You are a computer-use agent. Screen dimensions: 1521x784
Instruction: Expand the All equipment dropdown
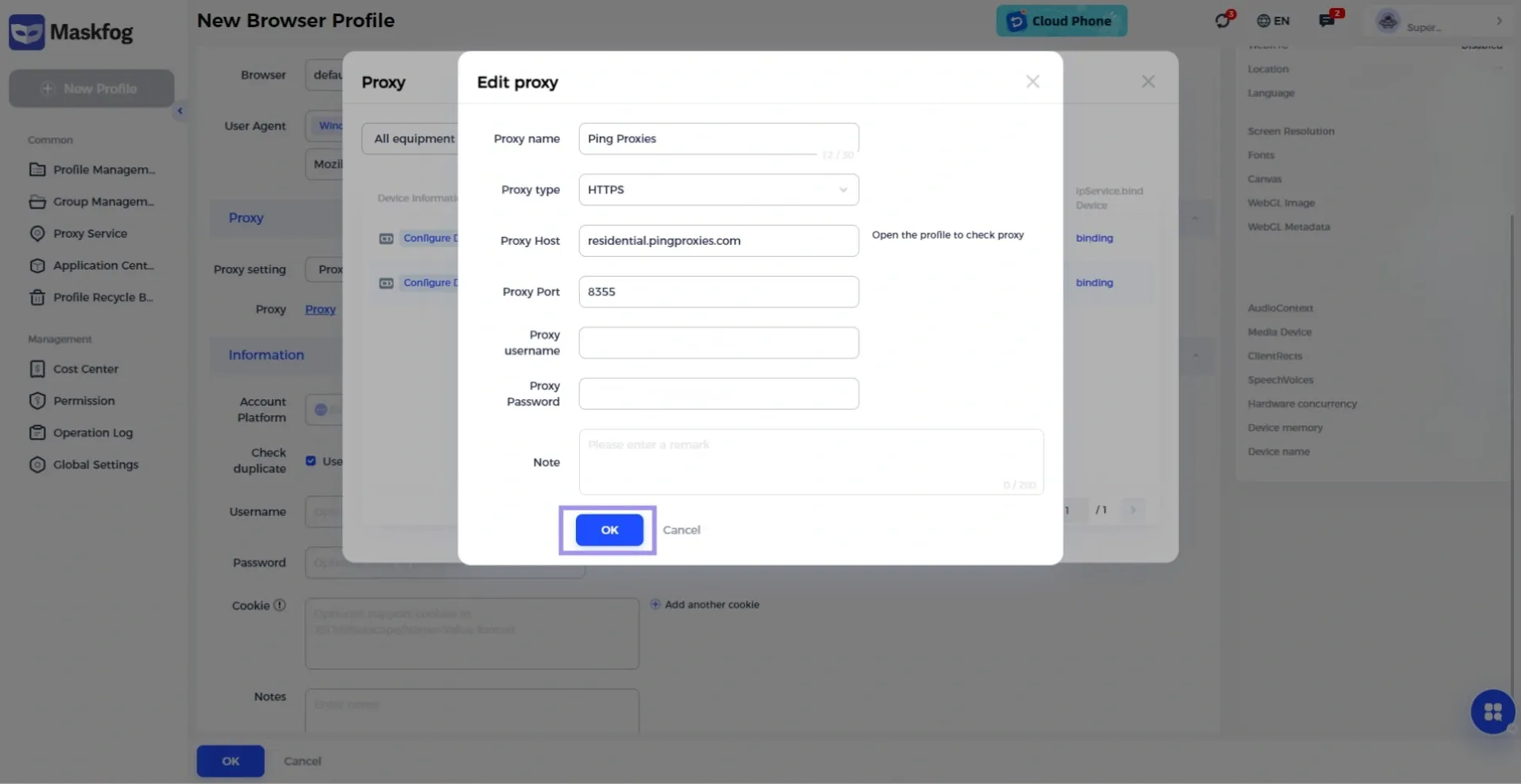click(414, 138)
